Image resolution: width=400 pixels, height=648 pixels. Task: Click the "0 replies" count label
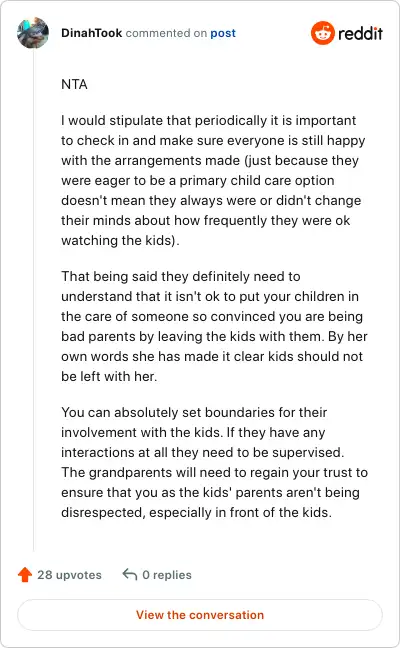(167, 575)
